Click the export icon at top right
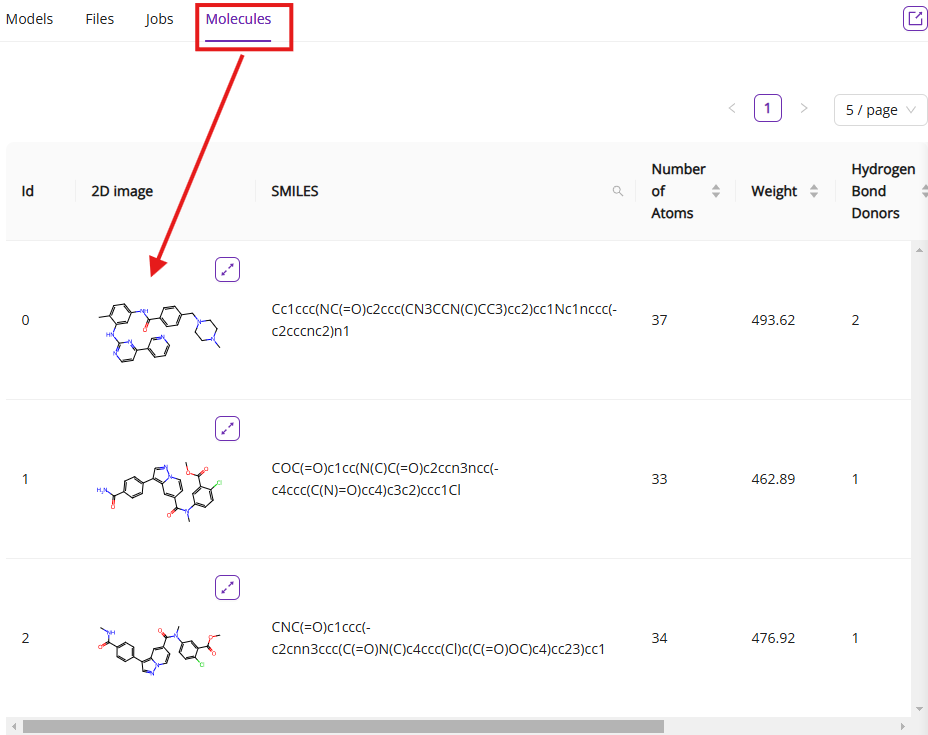928x735 pixels. point(914,18)
